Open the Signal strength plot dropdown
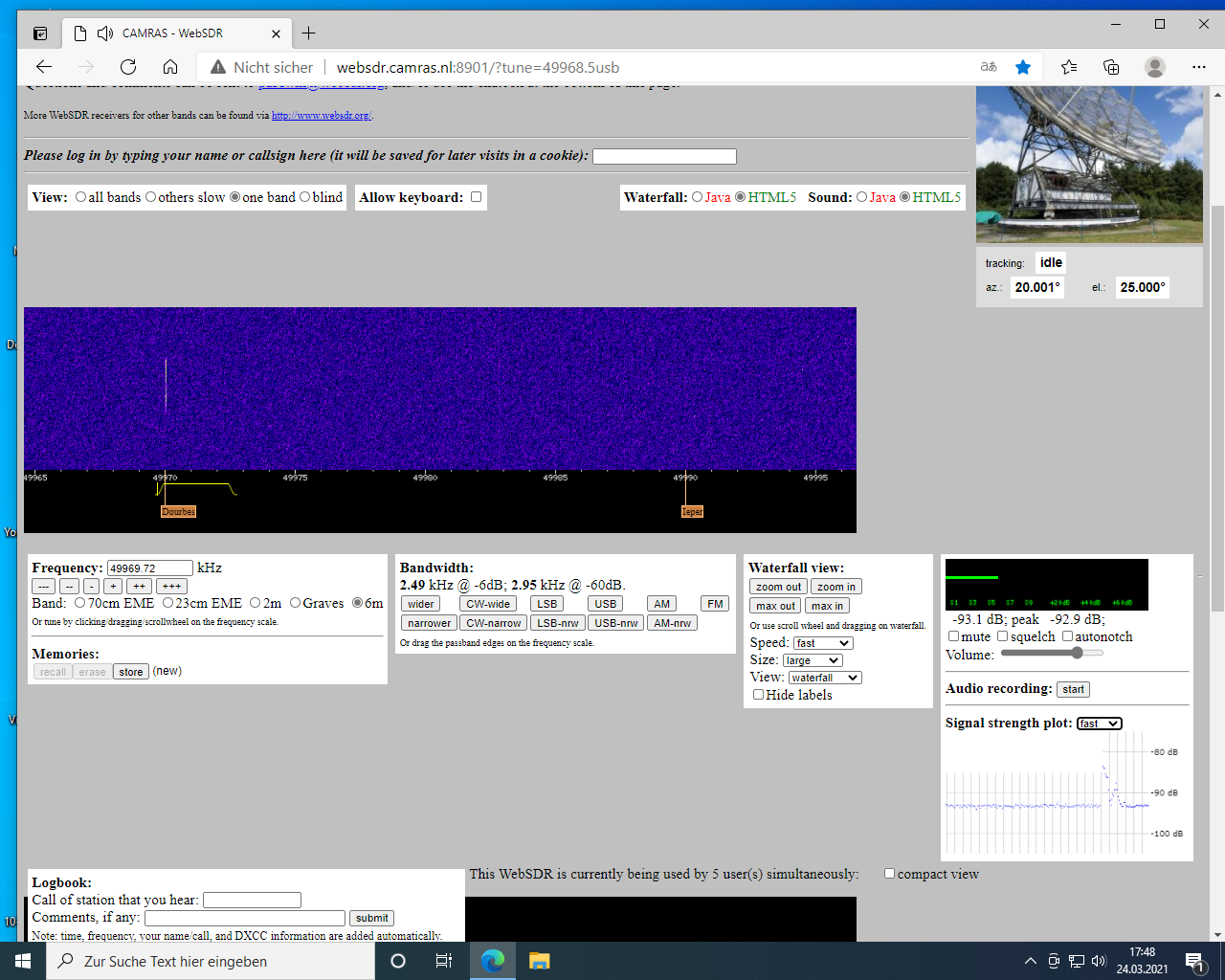The width and height of the screenshot is (1225, 980). pyautogui.click(x=1099, y=724)
